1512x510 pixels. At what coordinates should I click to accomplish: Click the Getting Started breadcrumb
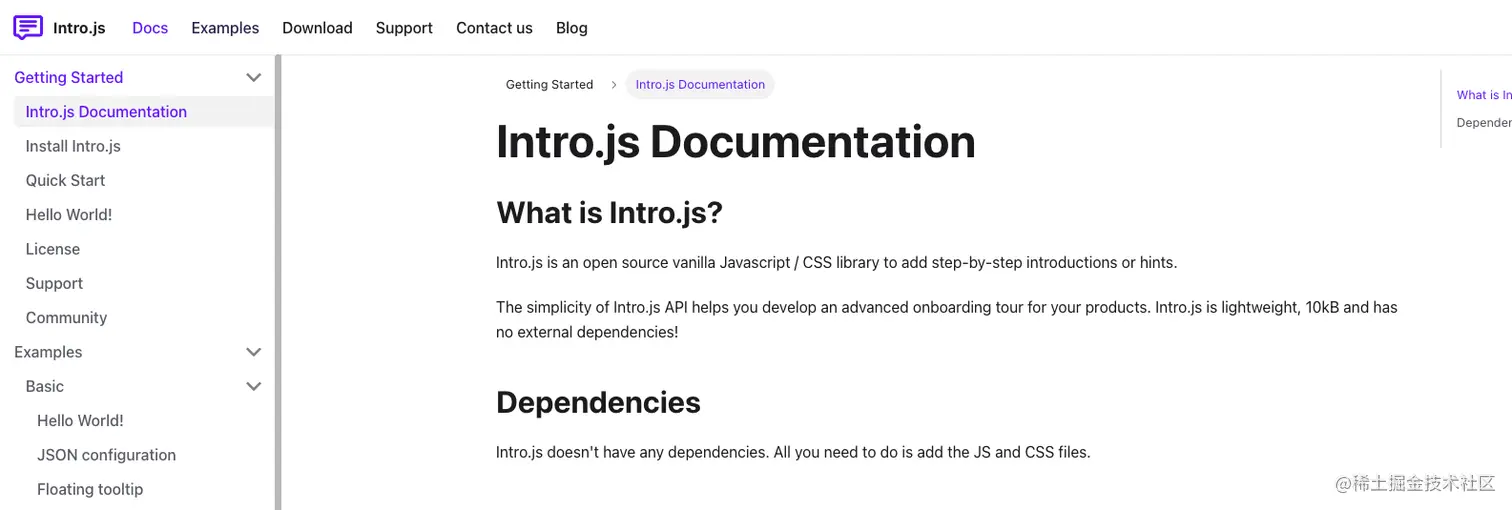[549, 85]
